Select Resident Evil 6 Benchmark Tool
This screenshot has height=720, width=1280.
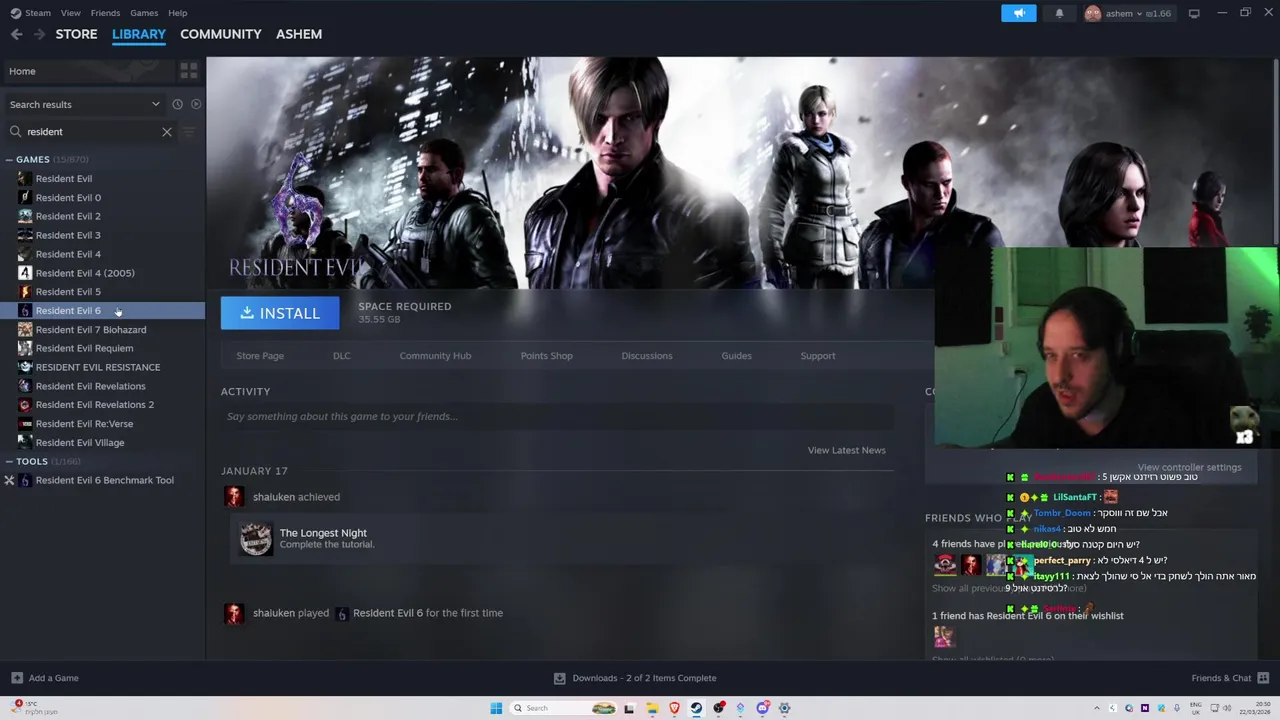click(103, 480)
